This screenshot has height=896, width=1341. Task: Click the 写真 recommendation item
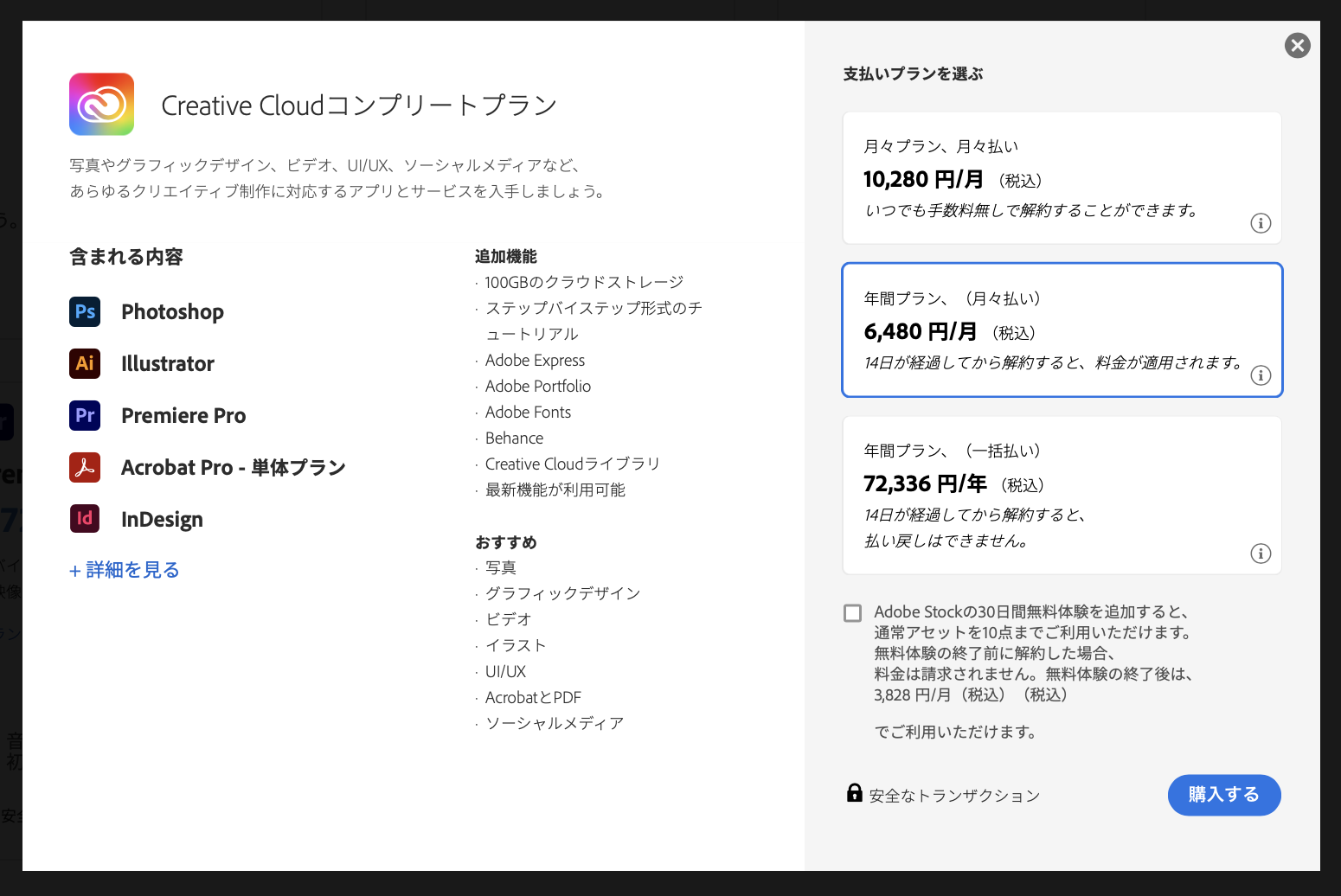[501, 568]
